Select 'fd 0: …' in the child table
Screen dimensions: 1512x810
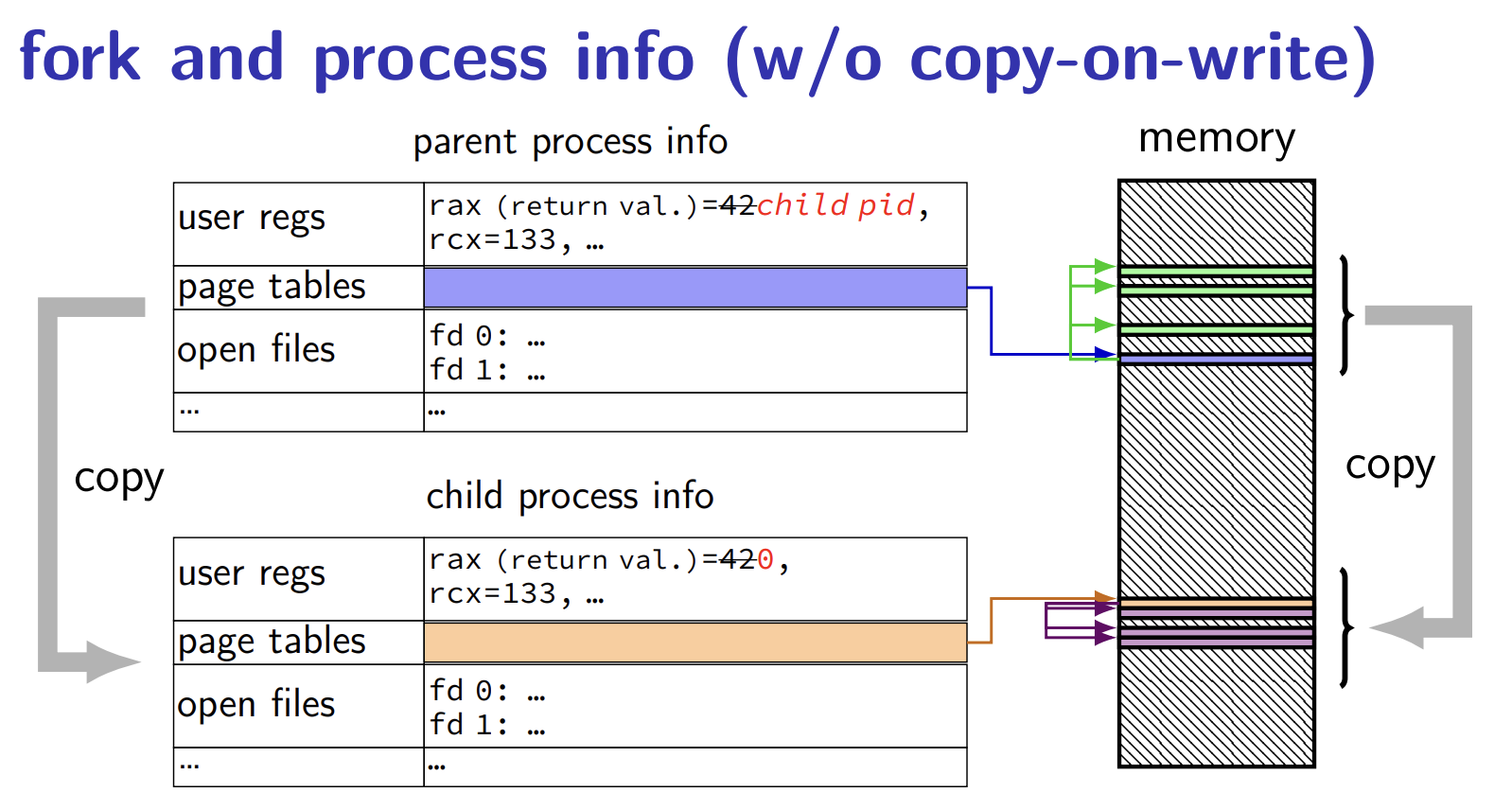pos(487,691)
